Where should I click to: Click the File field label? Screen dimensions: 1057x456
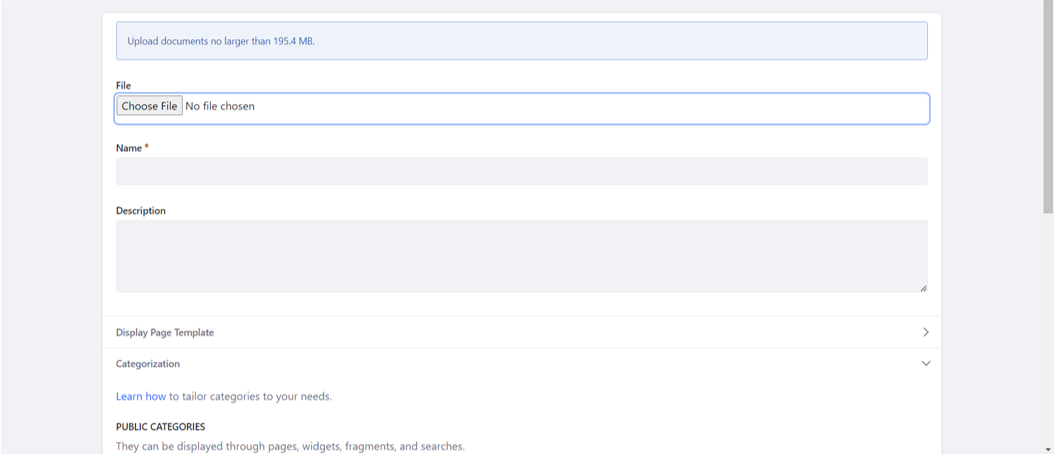(x=123, y=86)
